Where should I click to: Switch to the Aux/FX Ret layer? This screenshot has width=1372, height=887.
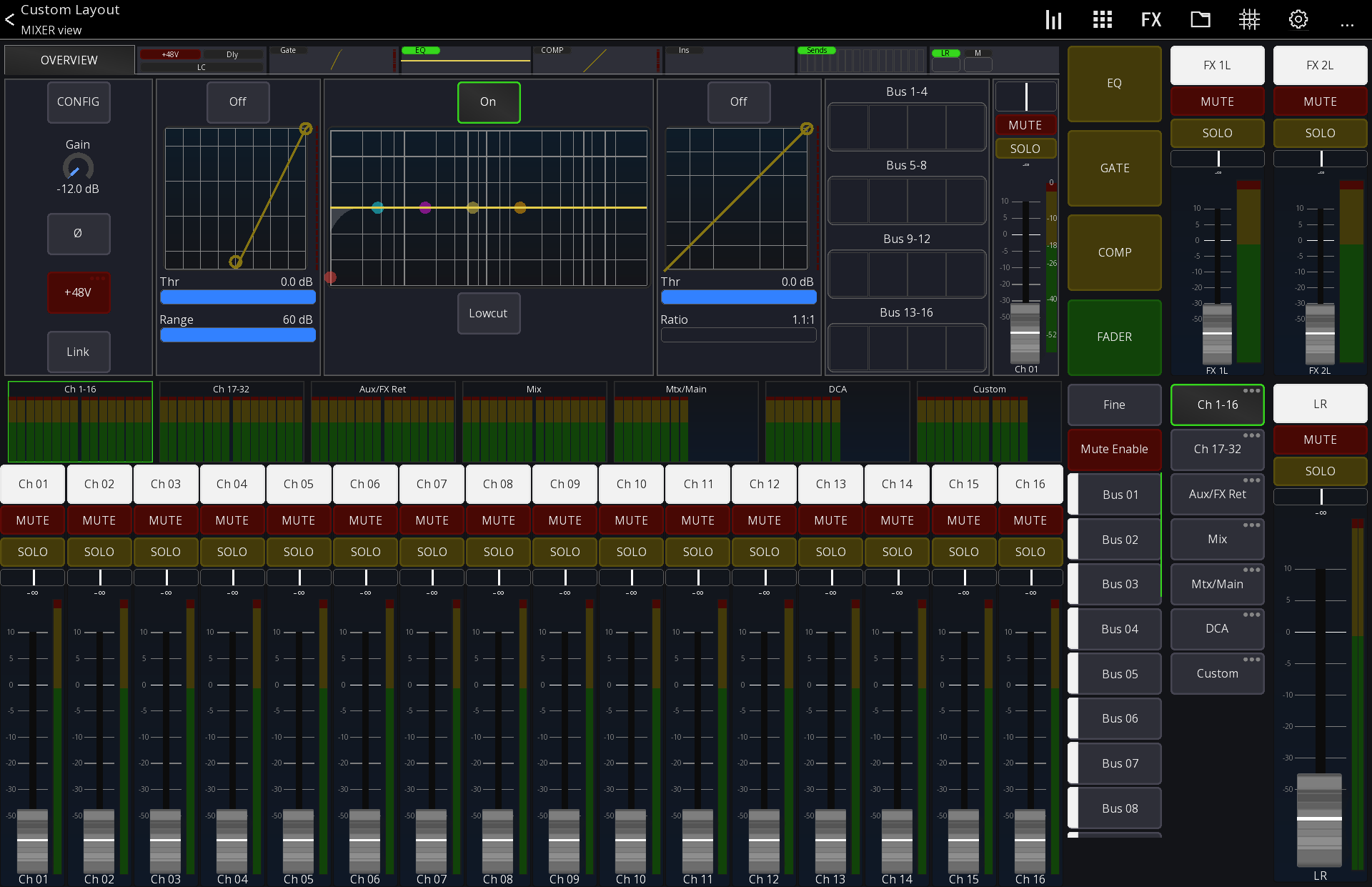[1218, 494]
